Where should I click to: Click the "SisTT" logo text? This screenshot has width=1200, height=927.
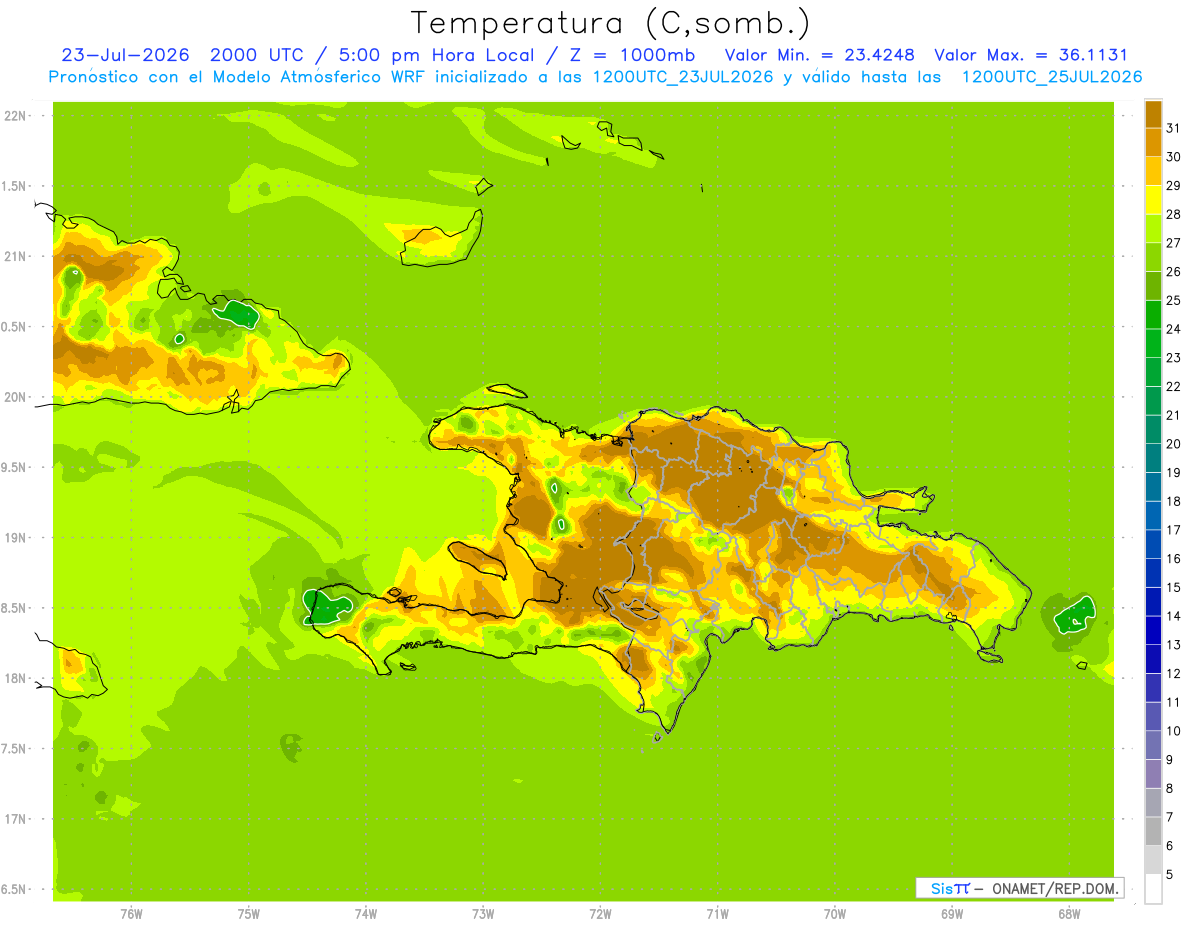point(950,888)
